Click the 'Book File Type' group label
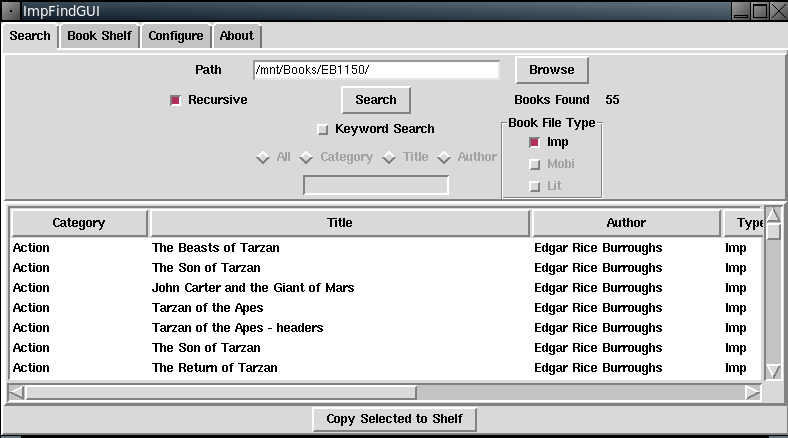The width and height of the screenshot is (788, 438). coord(551,123)
